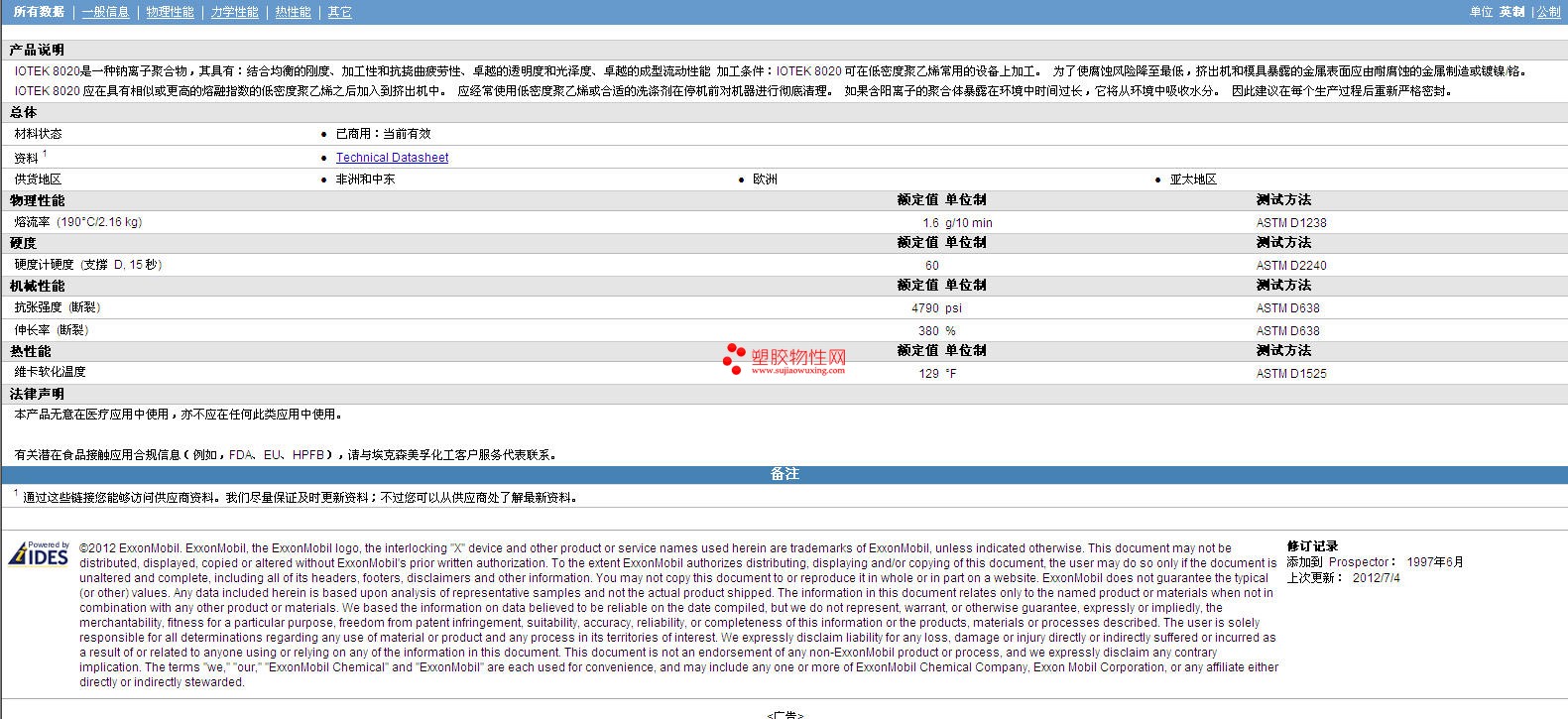Click the Vicat value 129
This screenshot has width=1568, height=719.
(x=928, y=374)
